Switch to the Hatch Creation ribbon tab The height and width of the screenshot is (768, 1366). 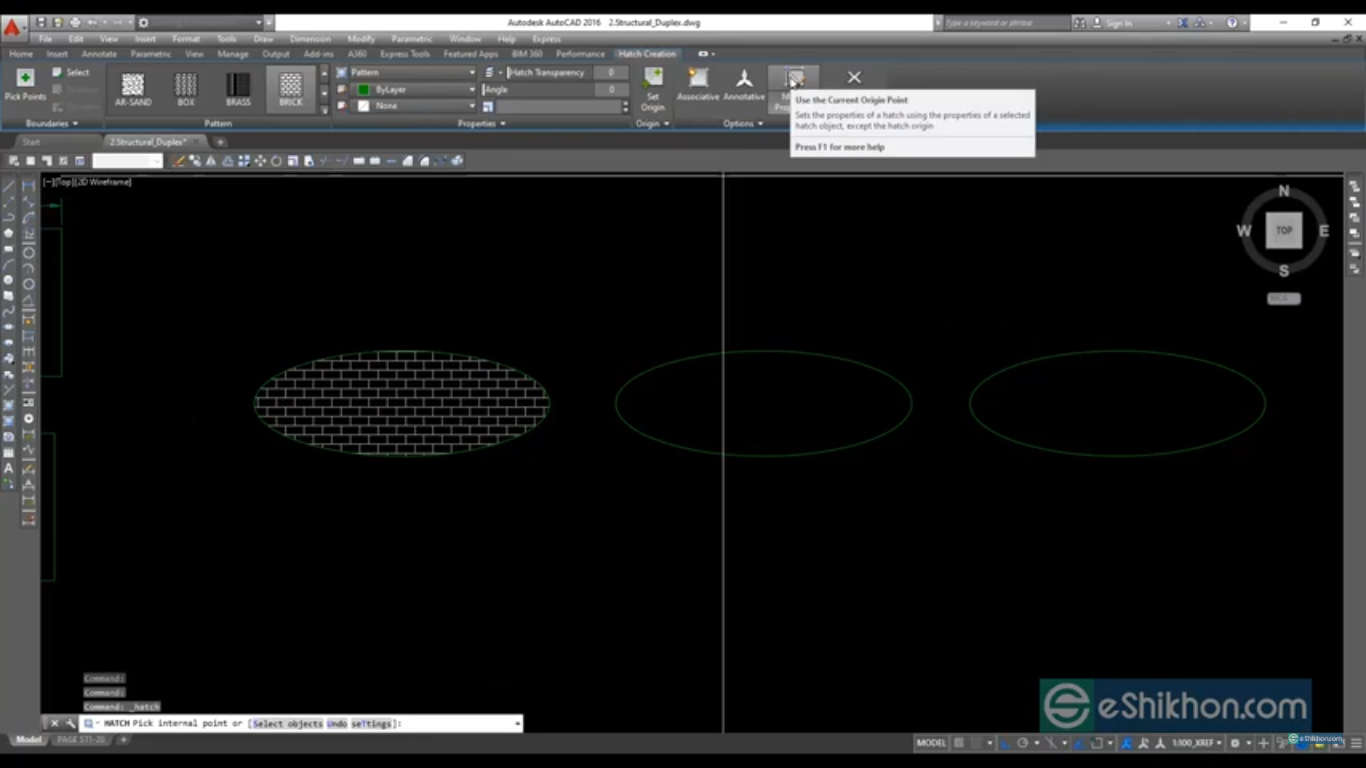click(x=647, y=53)
